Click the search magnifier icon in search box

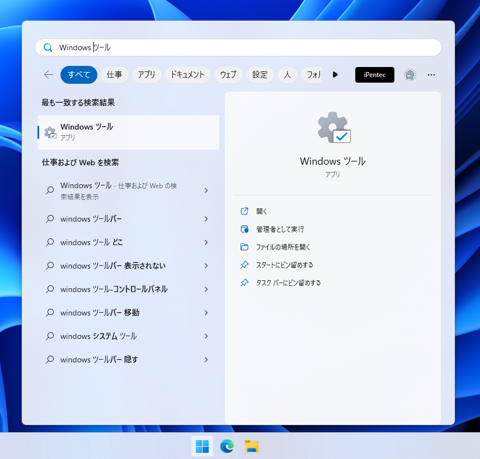tap(48, 48)
